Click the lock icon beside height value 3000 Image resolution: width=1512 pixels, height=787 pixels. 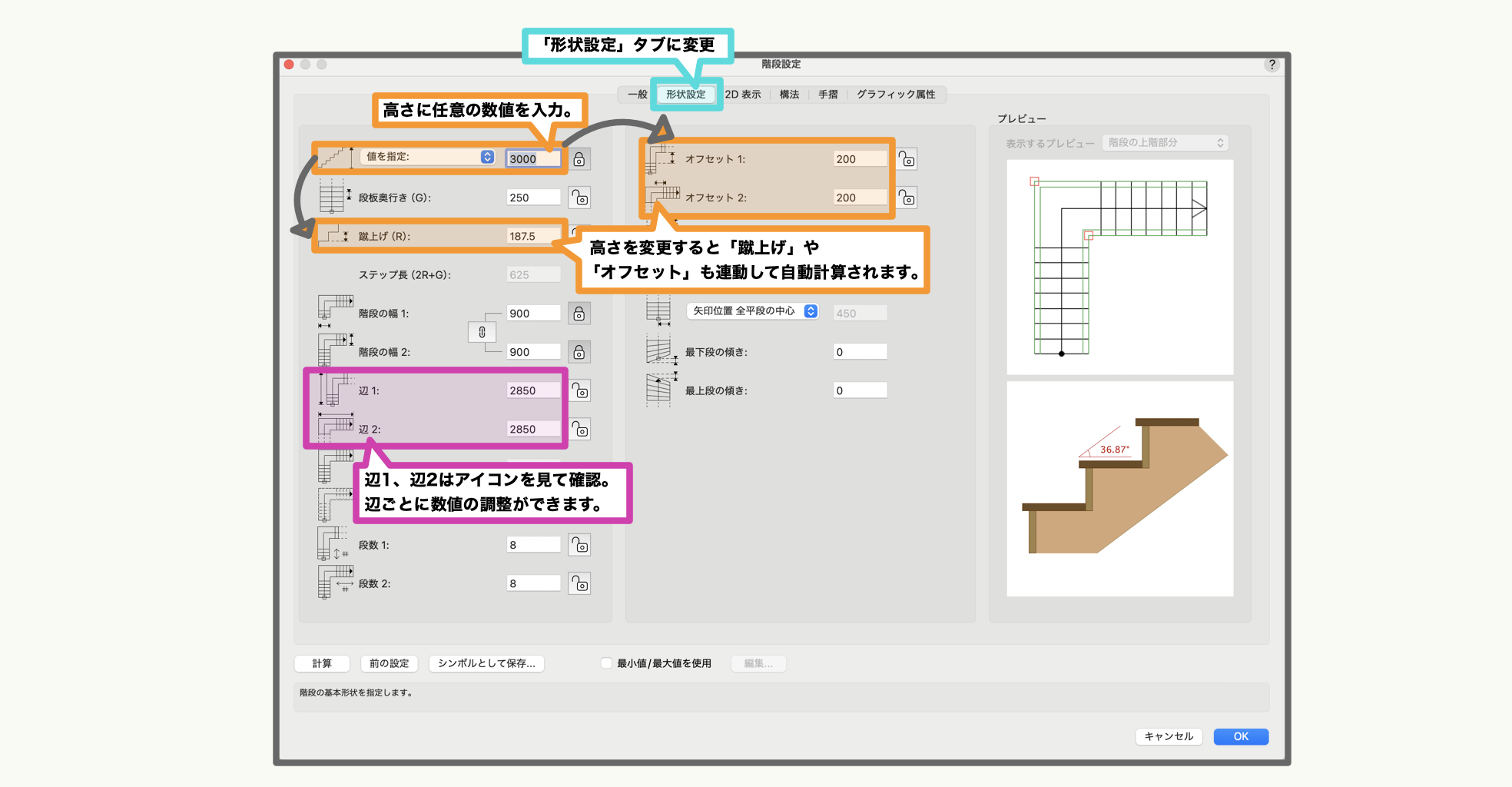579,159
